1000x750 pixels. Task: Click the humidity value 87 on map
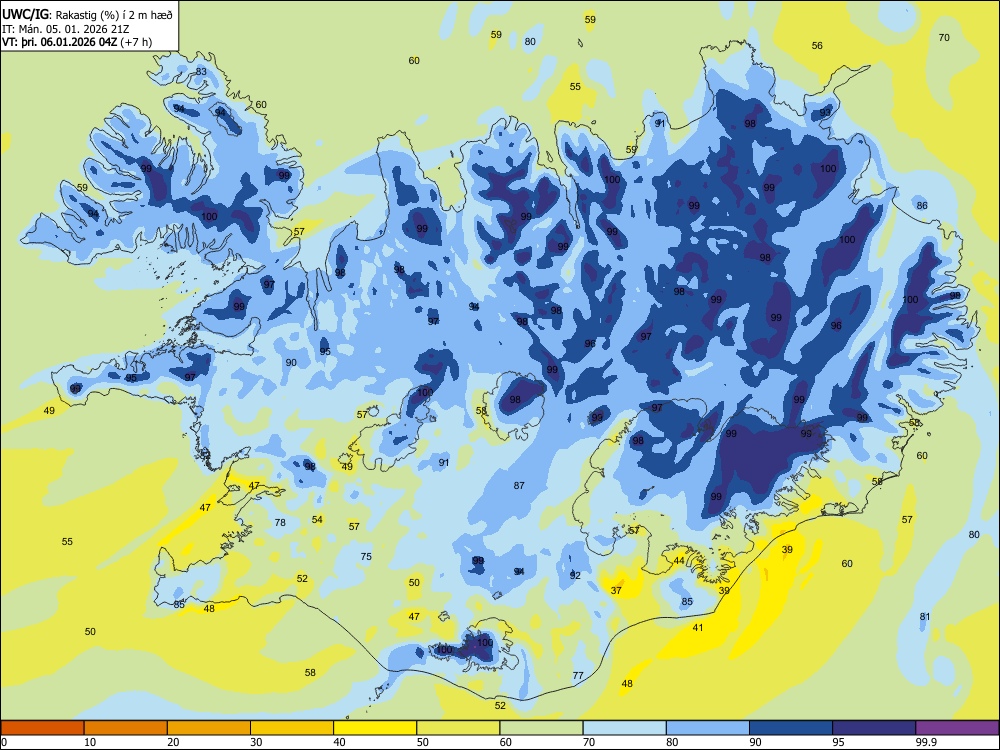[519, 485]
